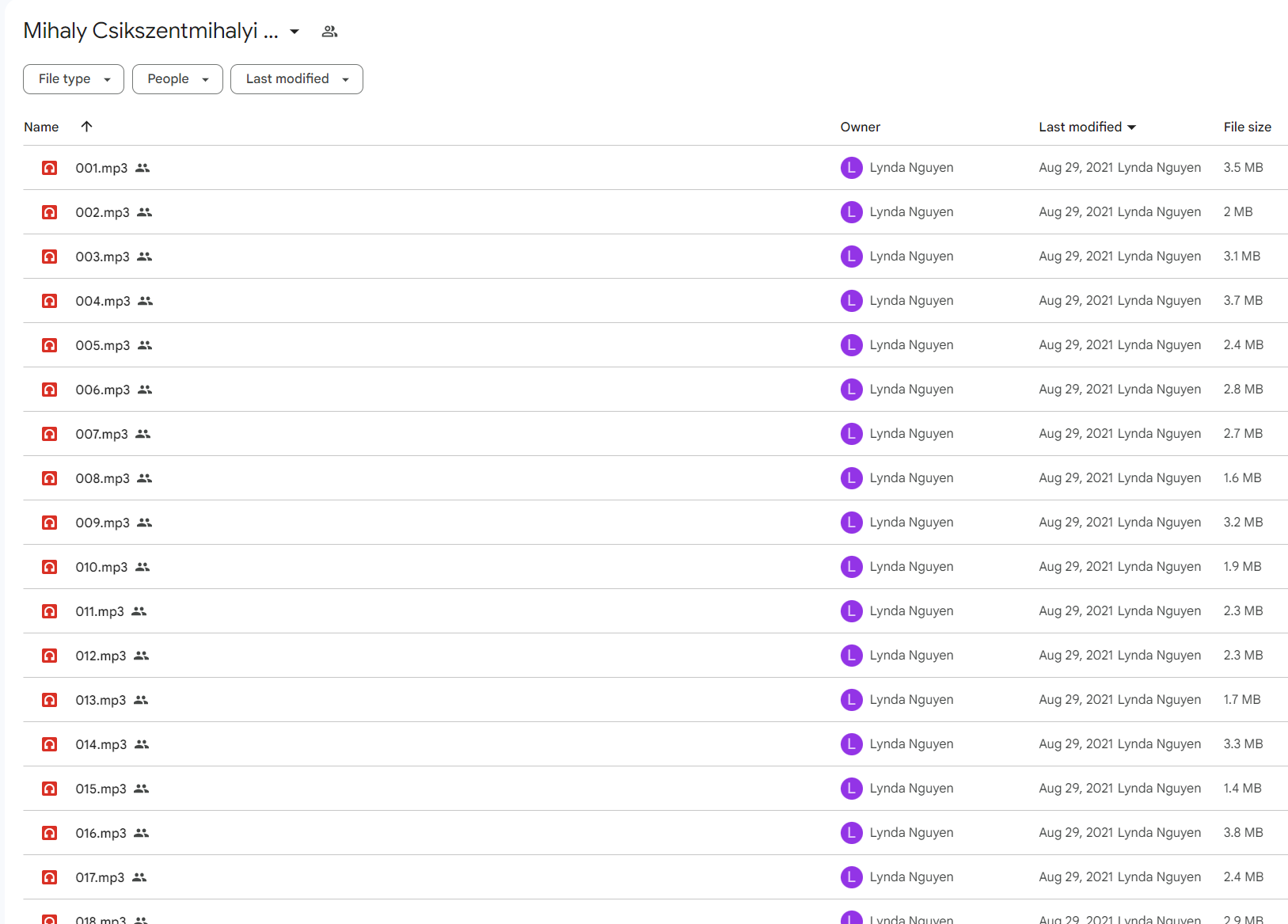
Task: Select the file name 005.mp3
Action: point(103,345)
